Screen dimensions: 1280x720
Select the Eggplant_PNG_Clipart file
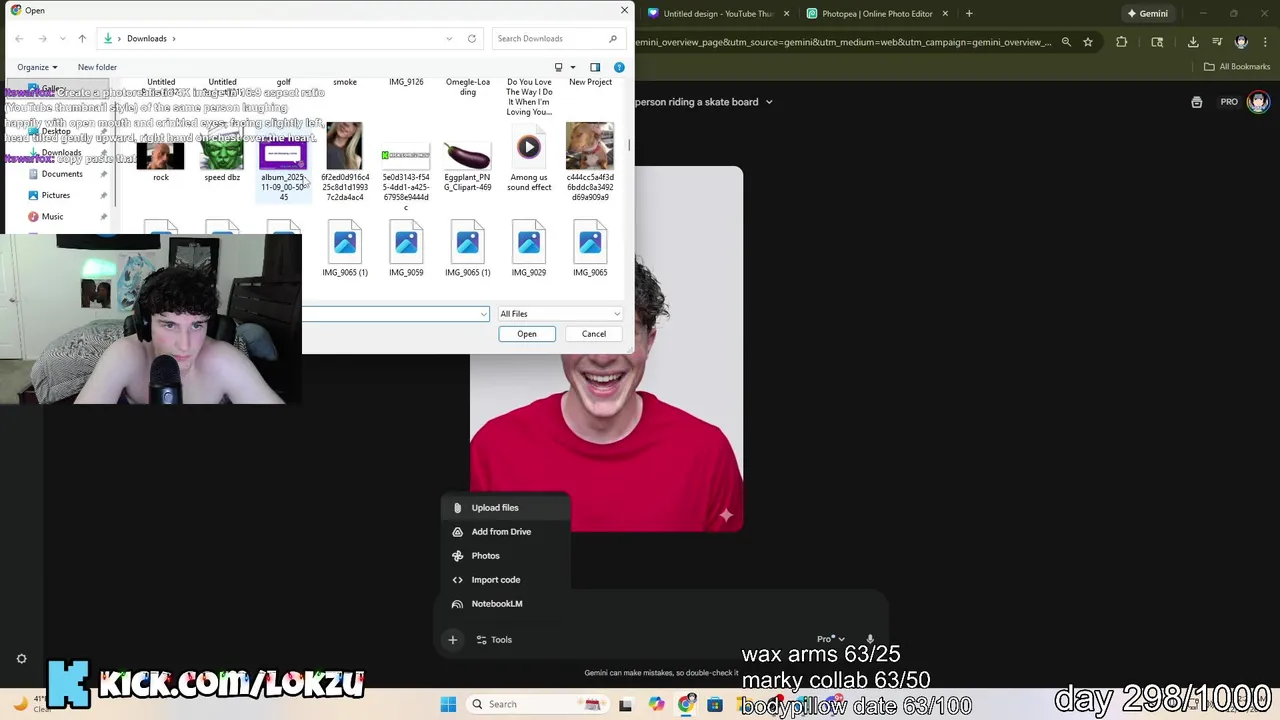467,166
